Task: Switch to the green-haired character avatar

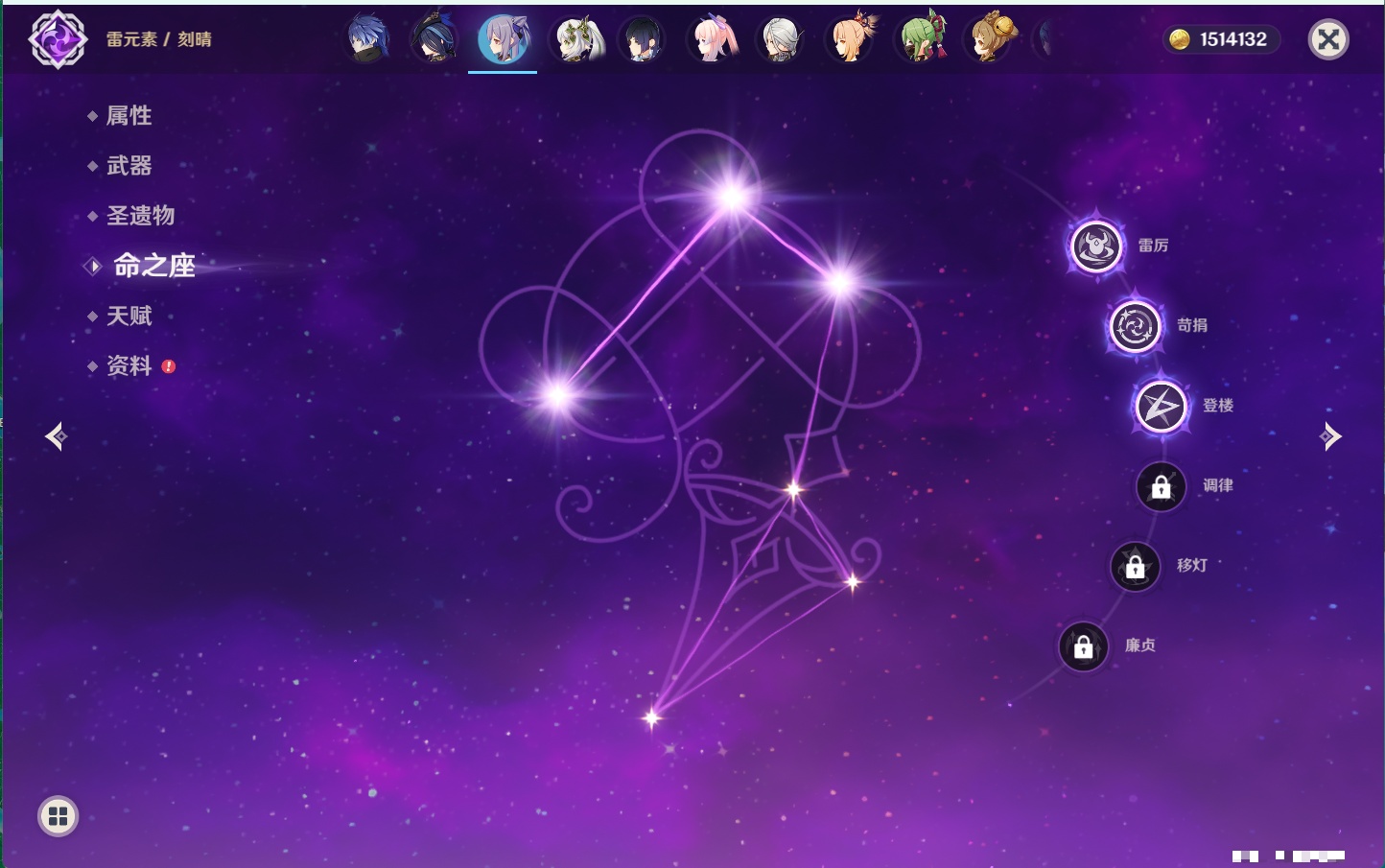Action: [921, 39]
